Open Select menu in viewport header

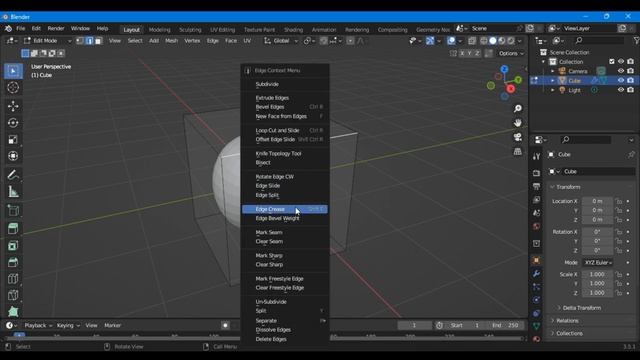click(135, 41)
